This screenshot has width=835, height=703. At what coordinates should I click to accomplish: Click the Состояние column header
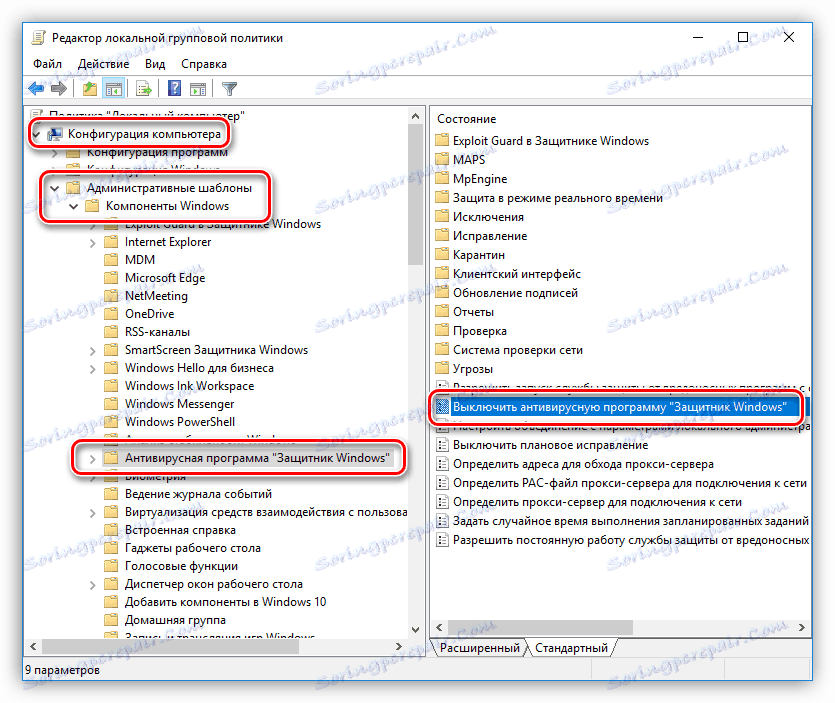[x=466, y=119]
